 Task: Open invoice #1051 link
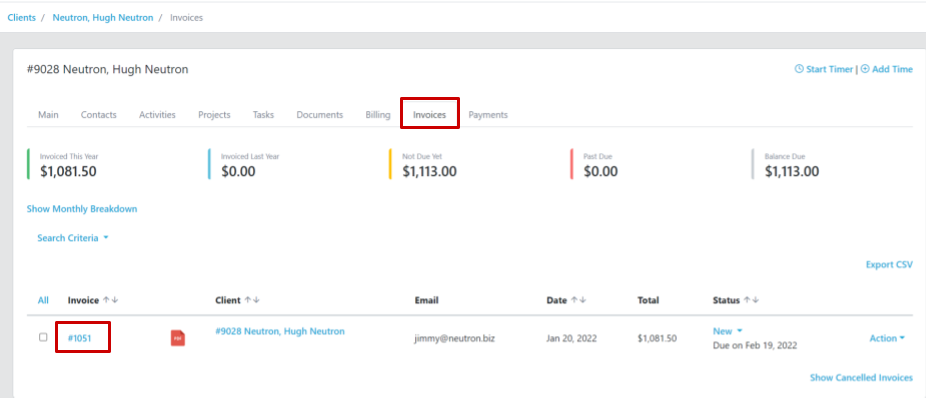coord(79,338)
